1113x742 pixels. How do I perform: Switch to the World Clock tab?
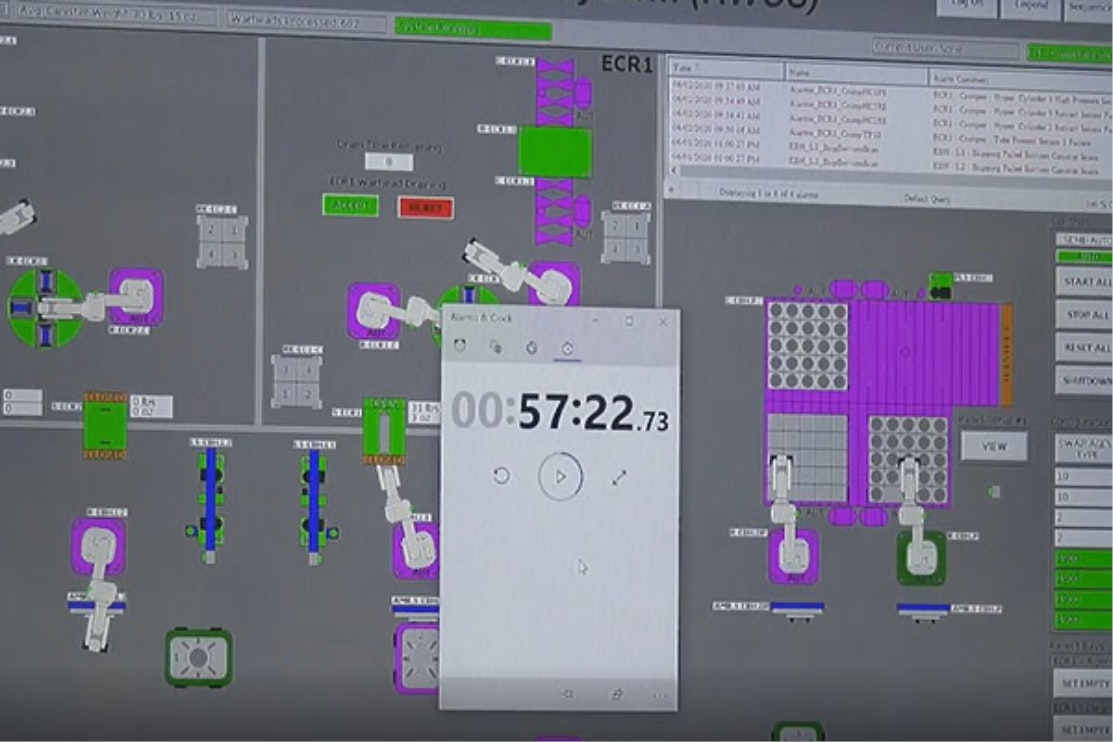click(x=495, y=347)
